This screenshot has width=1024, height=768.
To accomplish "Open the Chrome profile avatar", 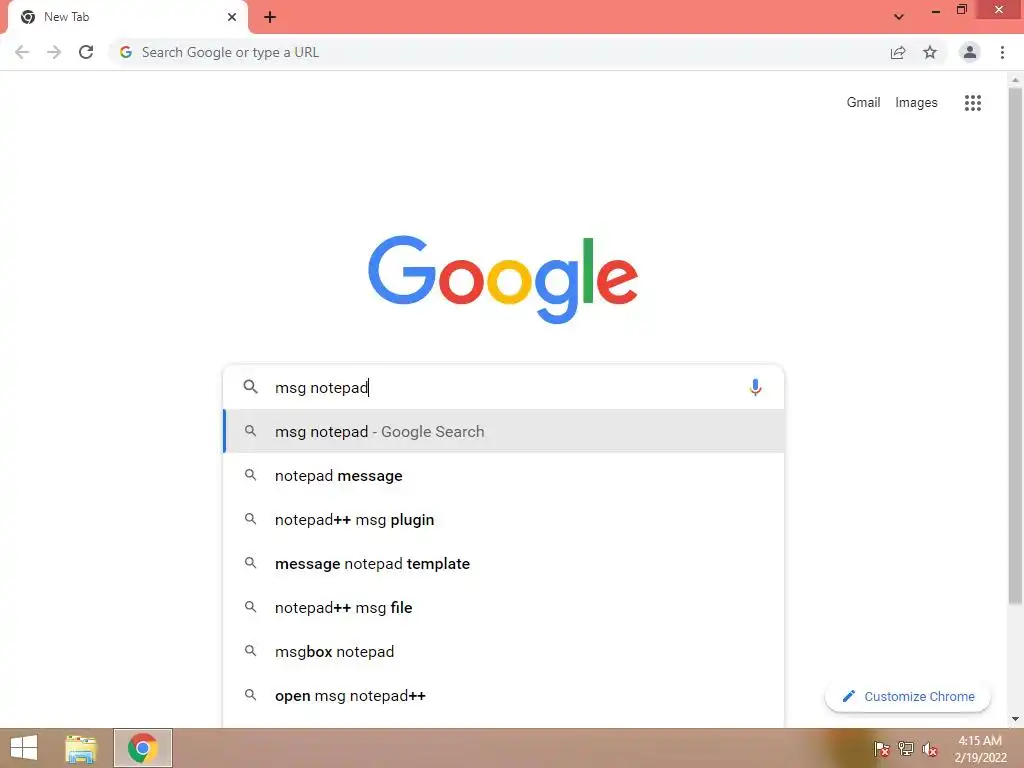I will (970, 52).
